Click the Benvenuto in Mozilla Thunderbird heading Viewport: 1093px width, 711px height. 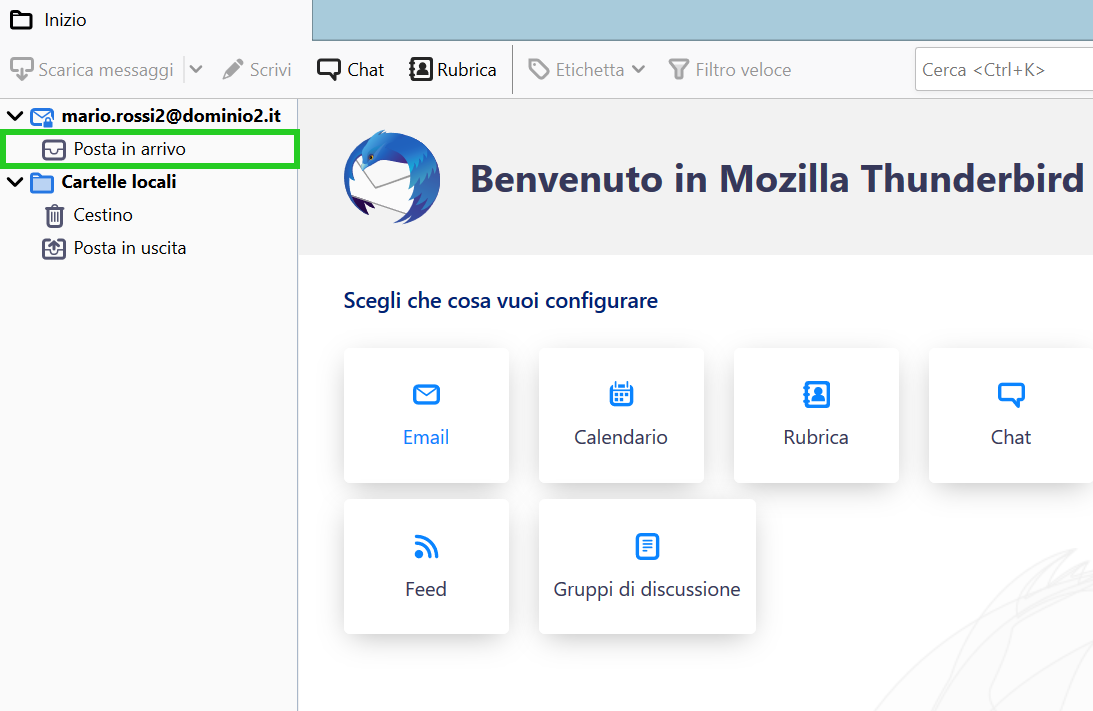pyautogui.click(x=777, y=179)
